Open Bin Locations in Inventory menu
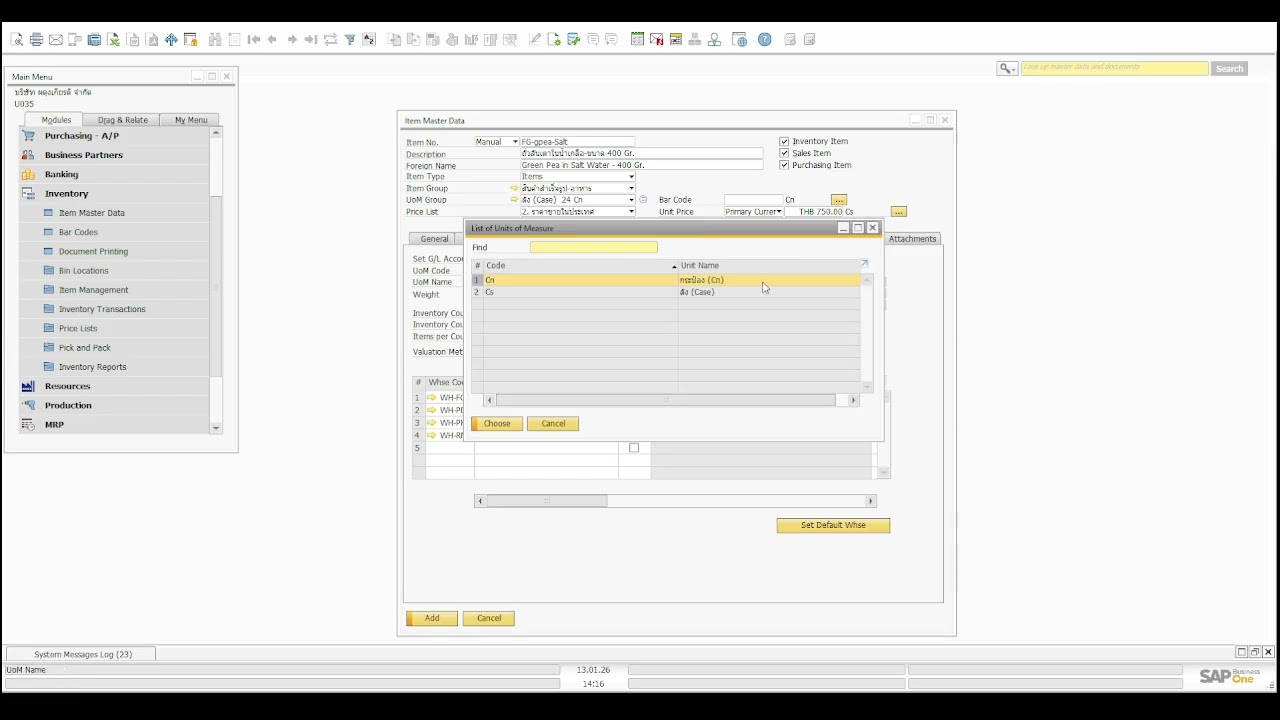 point(83,271)
